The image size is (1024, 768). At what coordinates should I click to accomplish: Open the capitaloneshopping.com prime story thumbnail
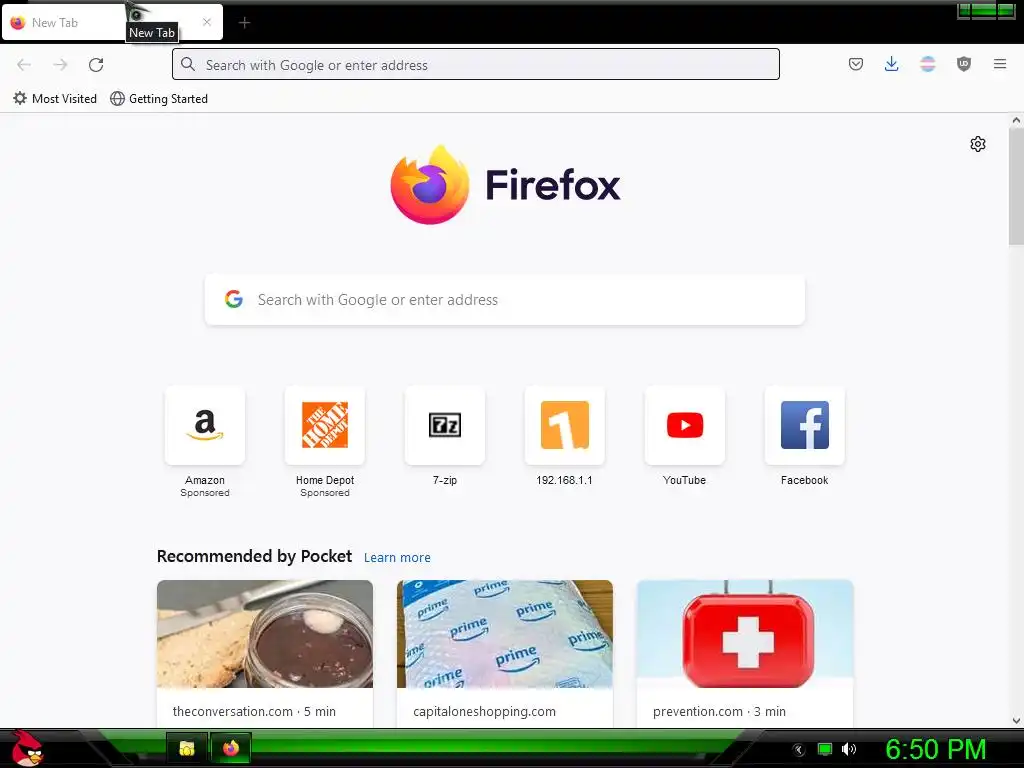point(505,633)
